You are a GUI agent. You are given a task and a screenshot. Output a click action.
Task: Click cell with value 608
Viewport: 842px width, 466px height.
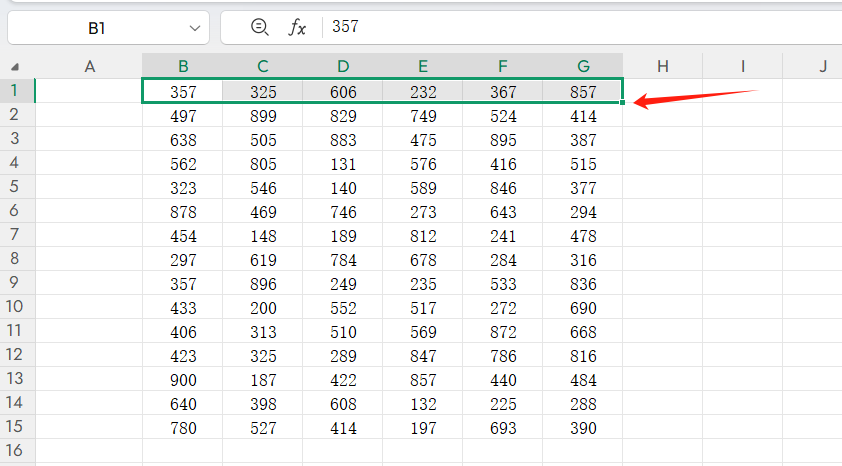click(343, 404)
